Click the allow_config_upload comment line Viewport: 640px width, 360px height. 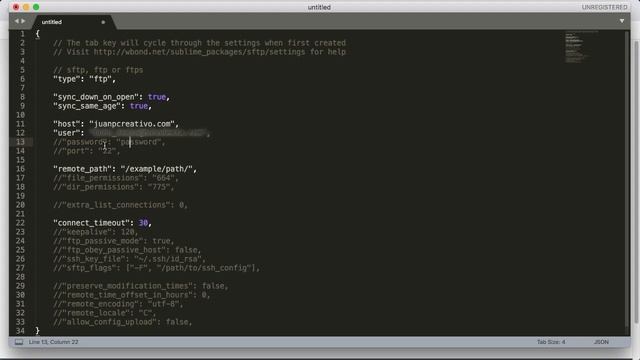coord(123,322)
